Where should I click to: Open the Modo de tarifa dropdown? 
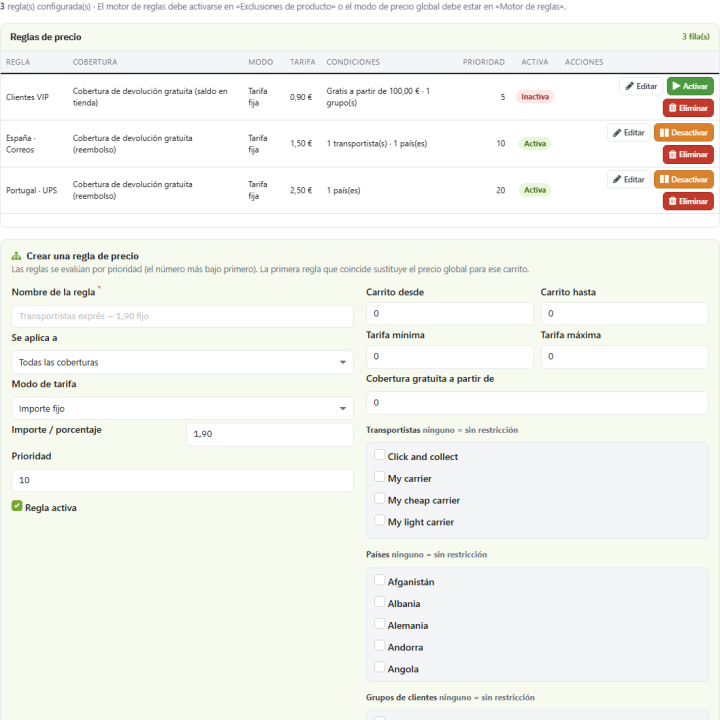182,409
